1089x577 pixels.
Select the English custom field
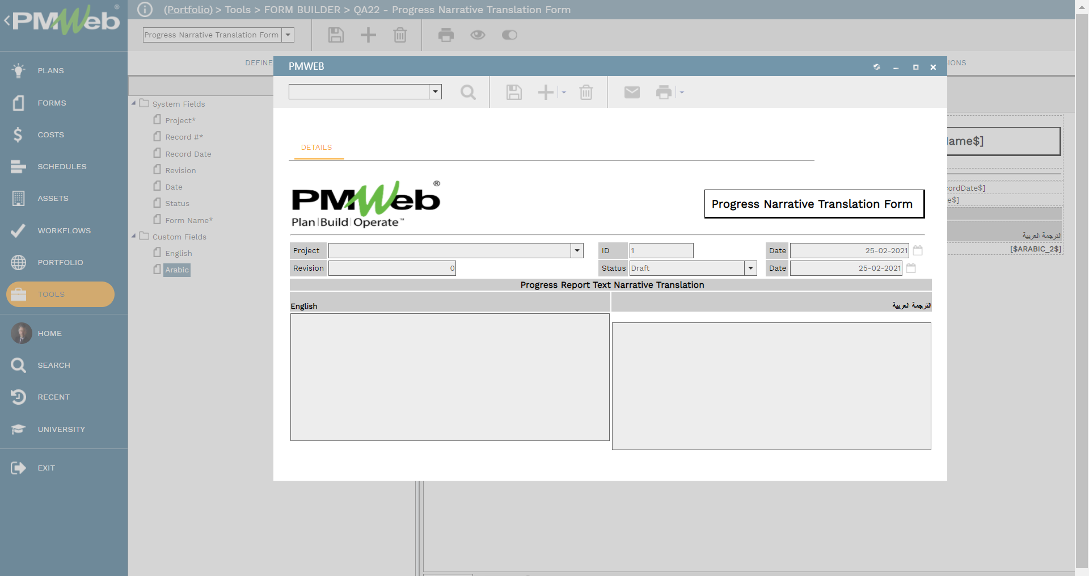tap(178, 253)
